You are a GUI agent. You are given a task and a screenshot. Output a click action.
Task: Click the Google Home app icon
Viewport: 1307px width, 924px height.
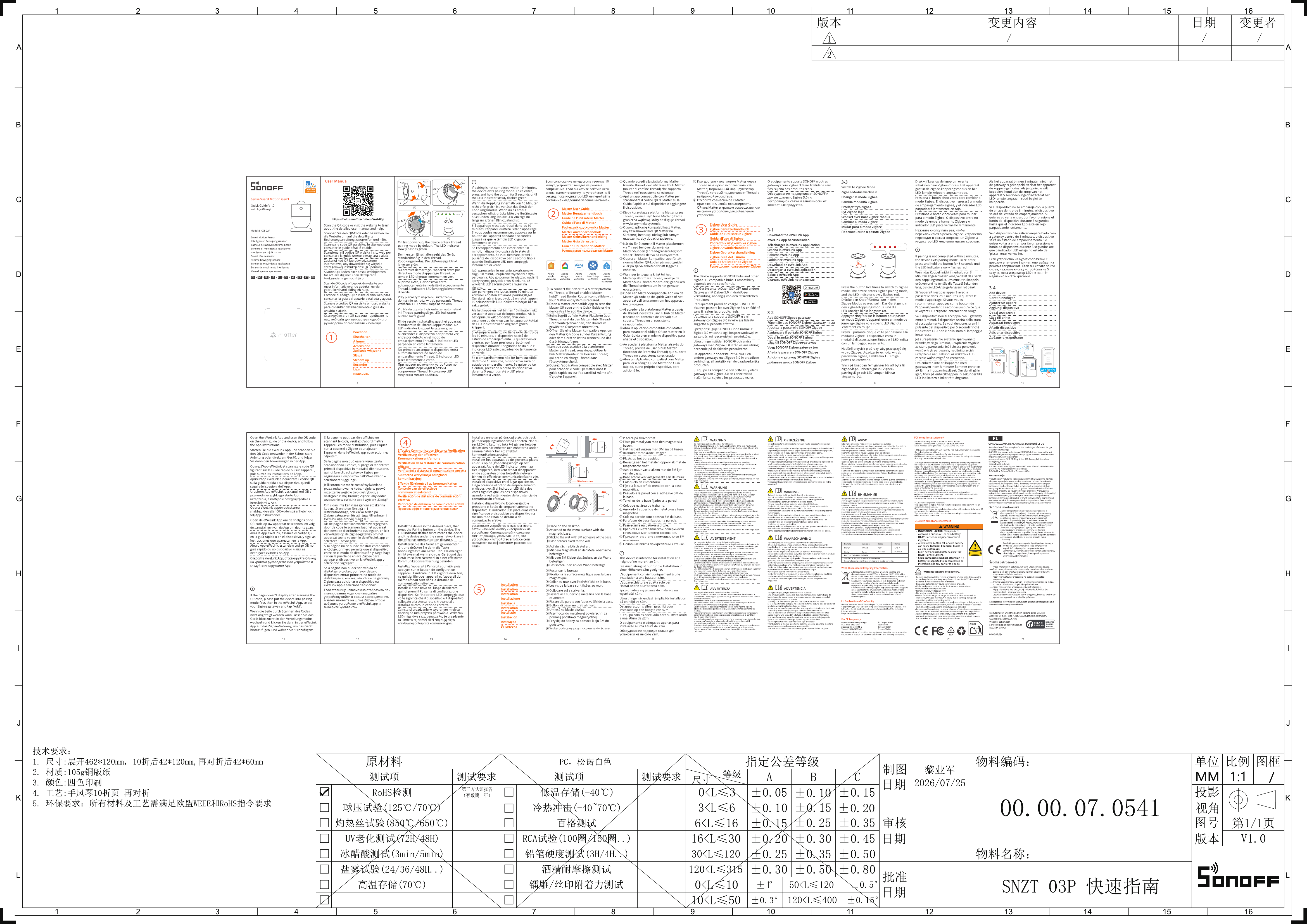pyautogui.click(x=565, y=265)
